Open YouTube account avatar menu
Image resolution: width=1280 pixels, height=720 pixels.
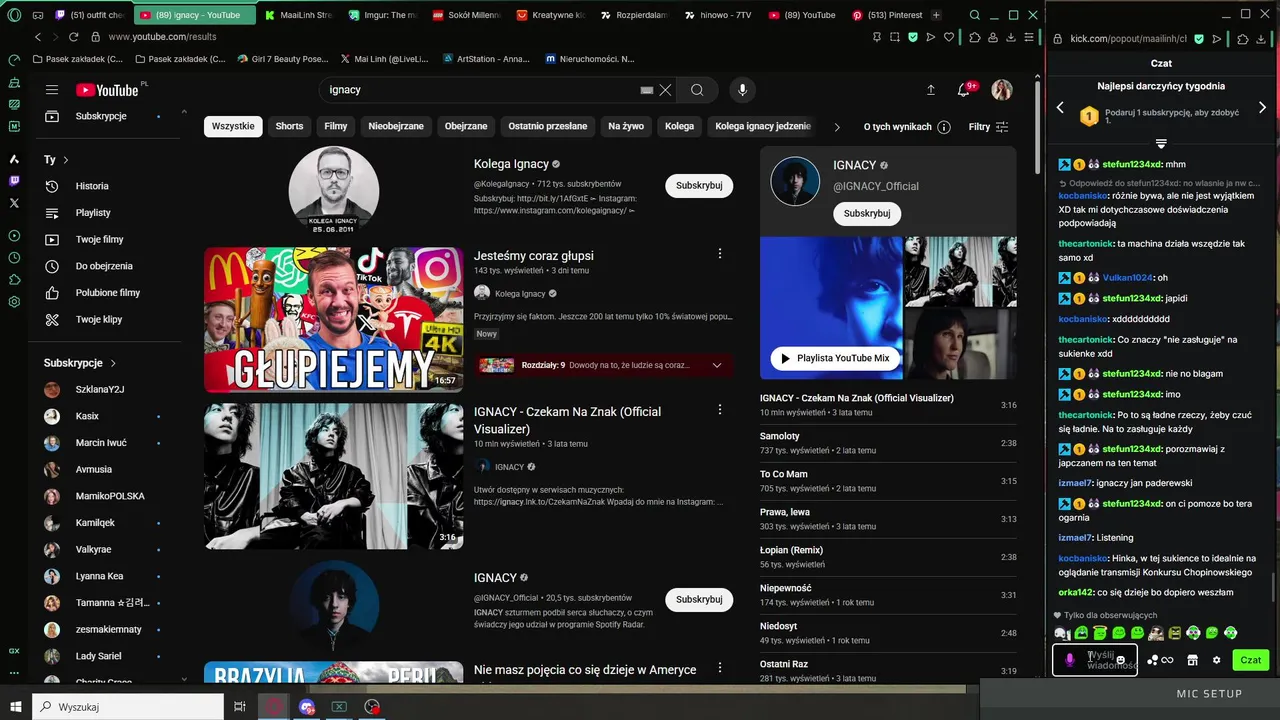1002,90
